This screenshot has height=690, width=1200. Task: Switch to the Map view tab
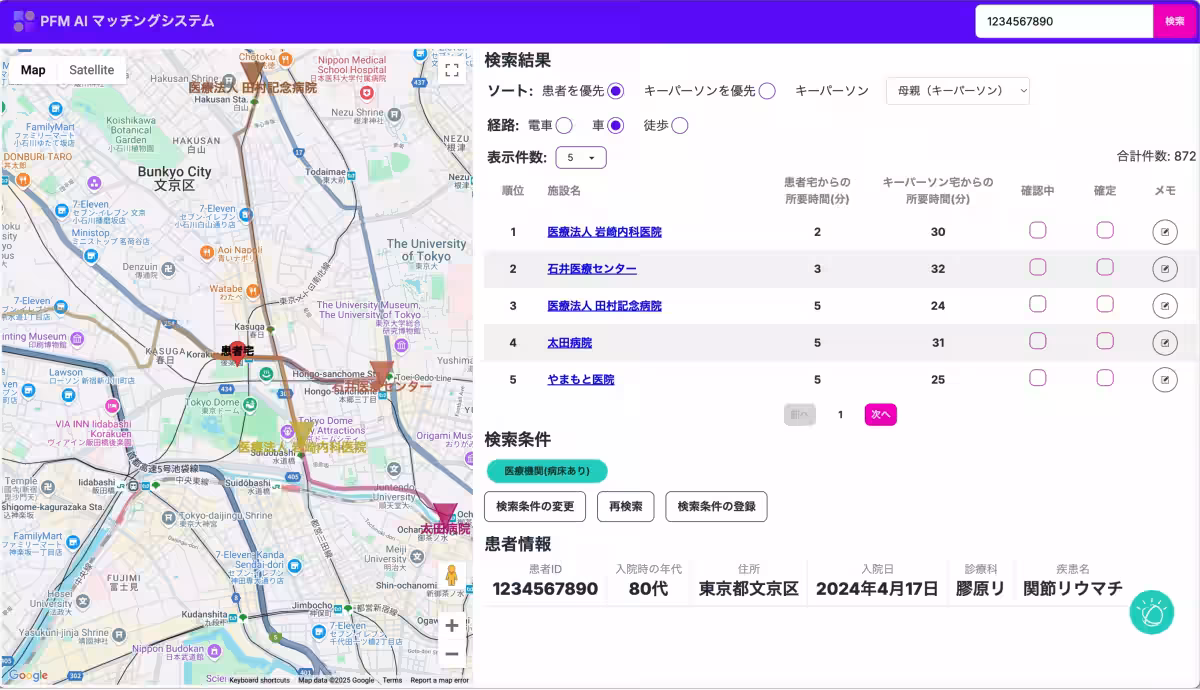pos(33,70)
